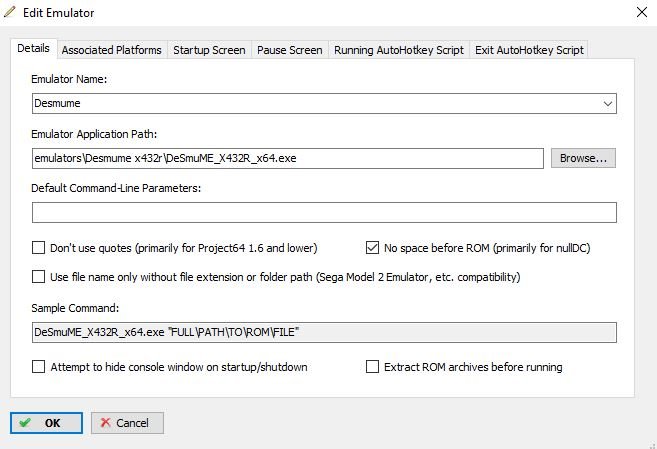Confirm changes with the OK button
The image size is (657, 449).
click(x=46, y=423)
